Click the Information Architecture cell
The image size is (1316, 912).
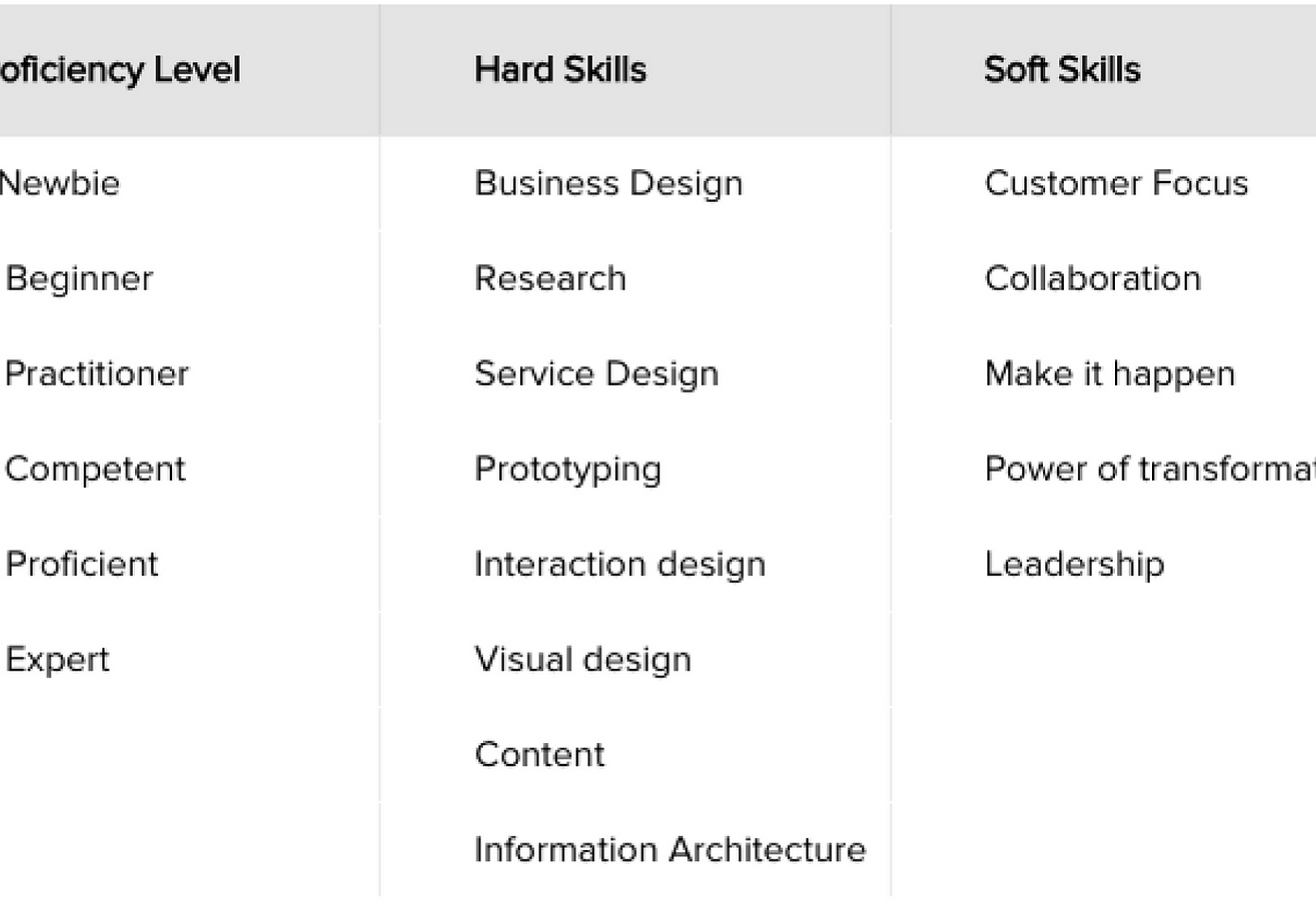670,849
